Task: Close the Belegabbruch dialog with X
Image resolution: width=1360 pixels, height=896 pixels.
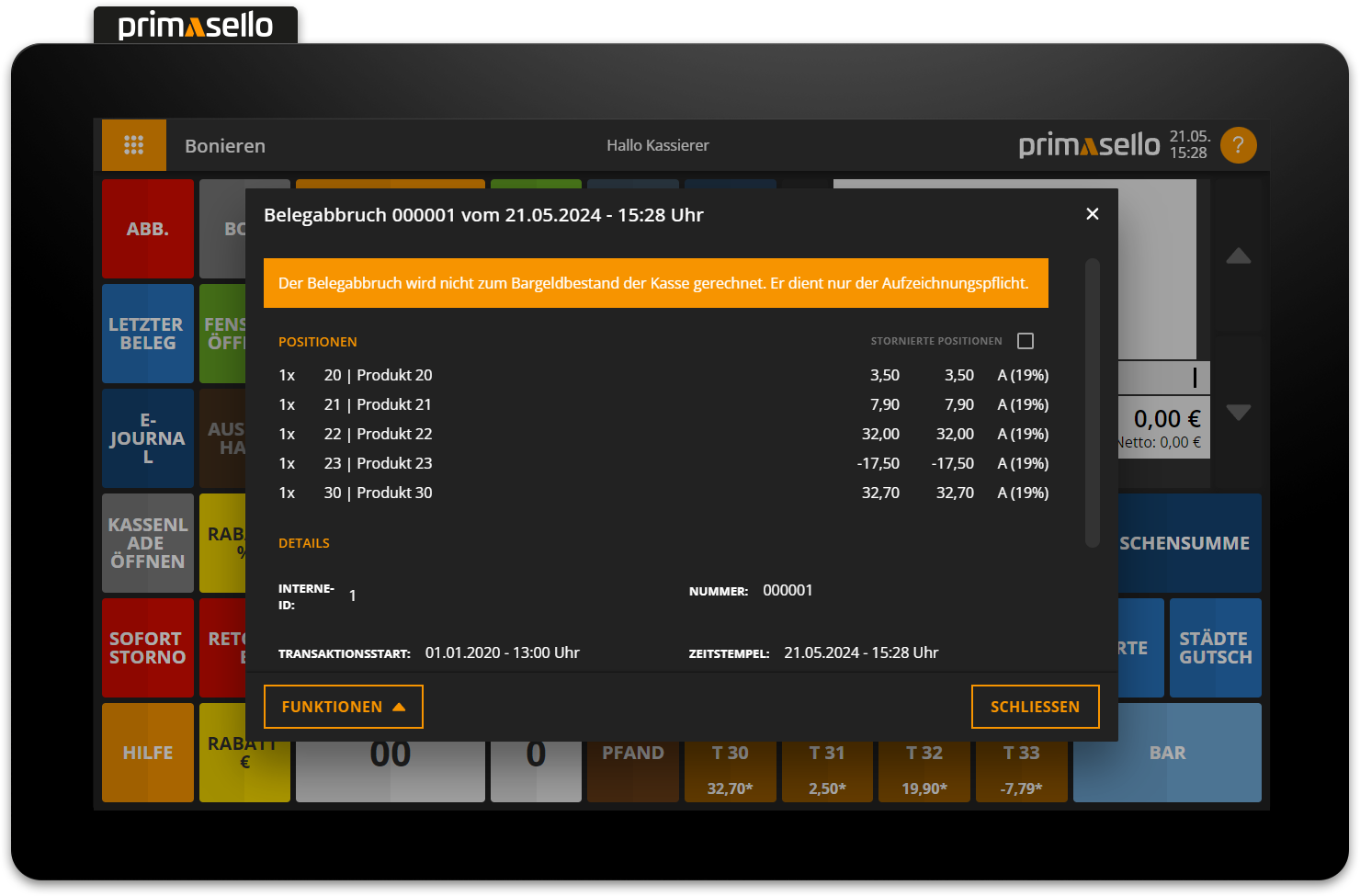Action: tap(1092, 214)
